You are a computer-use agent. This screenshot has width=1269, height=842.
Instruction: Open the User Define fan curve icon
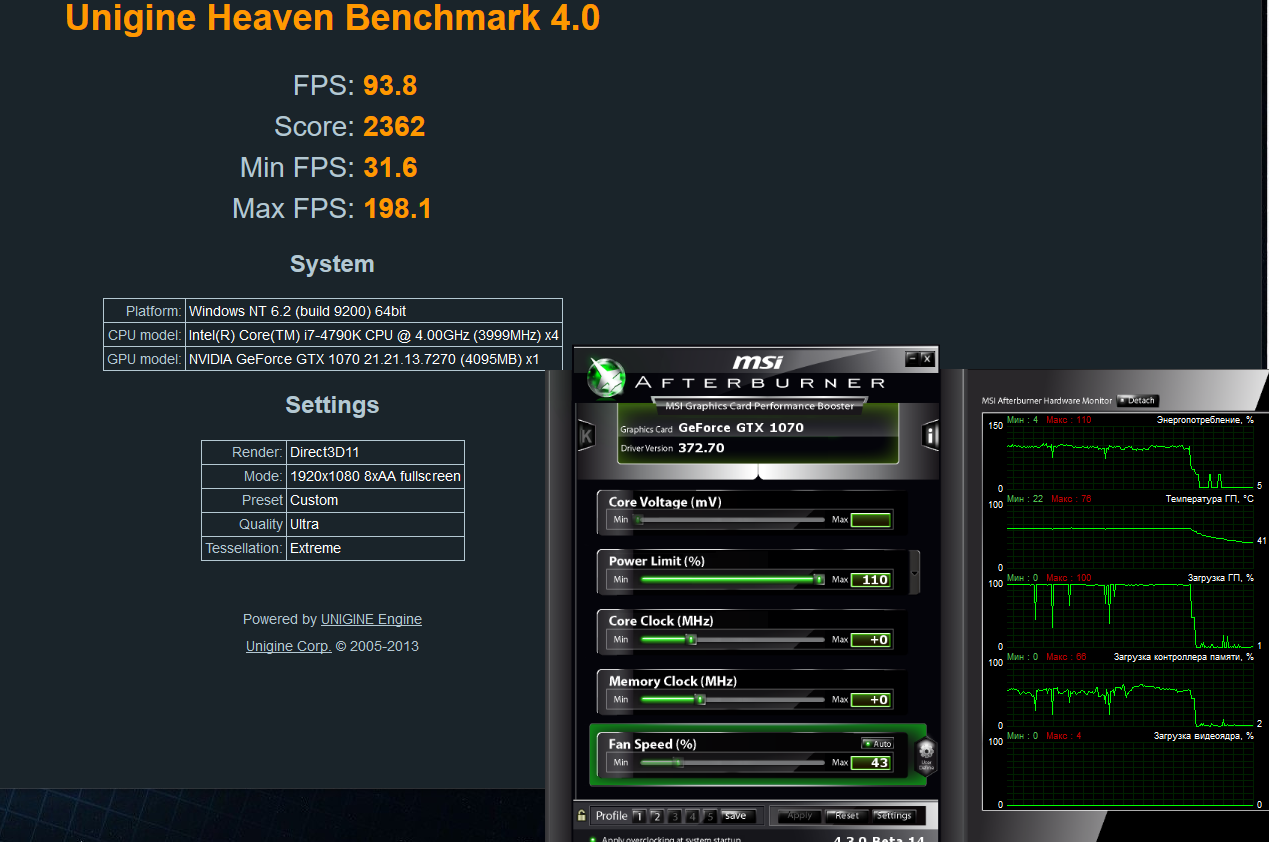click(926, 754)
